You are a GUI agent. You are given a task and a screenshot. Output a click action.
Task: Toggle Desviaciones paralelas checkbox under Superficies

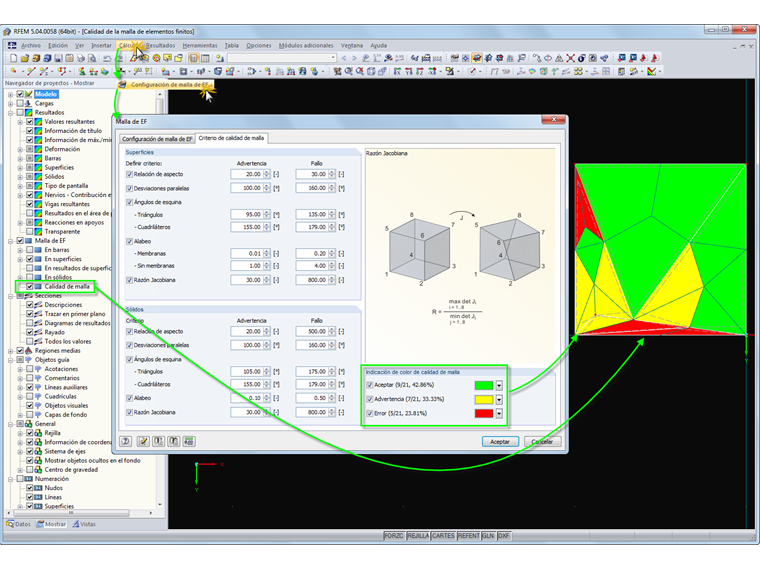[129, 188]
